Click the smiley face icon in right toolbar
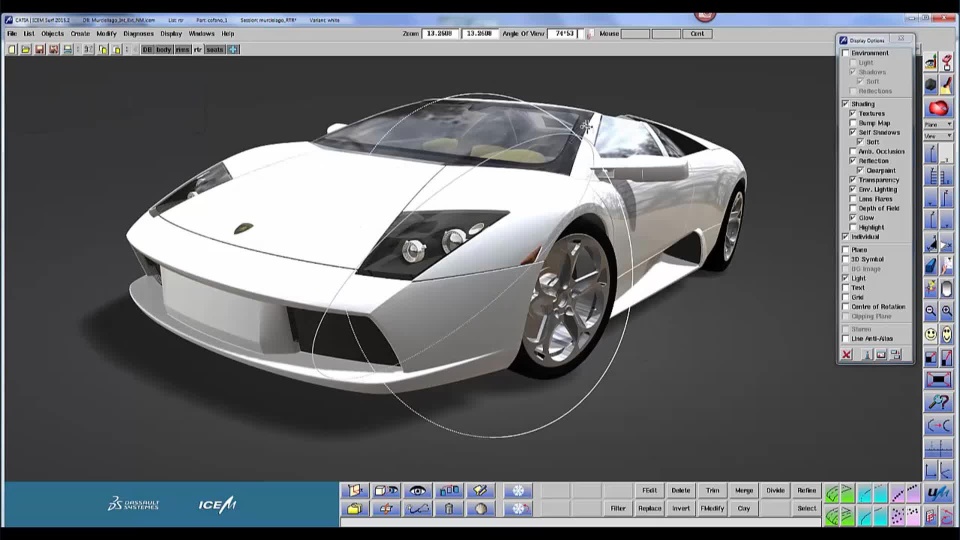This screenshot has height=540, width=960. pyautogui.click(x=931, y=334)
